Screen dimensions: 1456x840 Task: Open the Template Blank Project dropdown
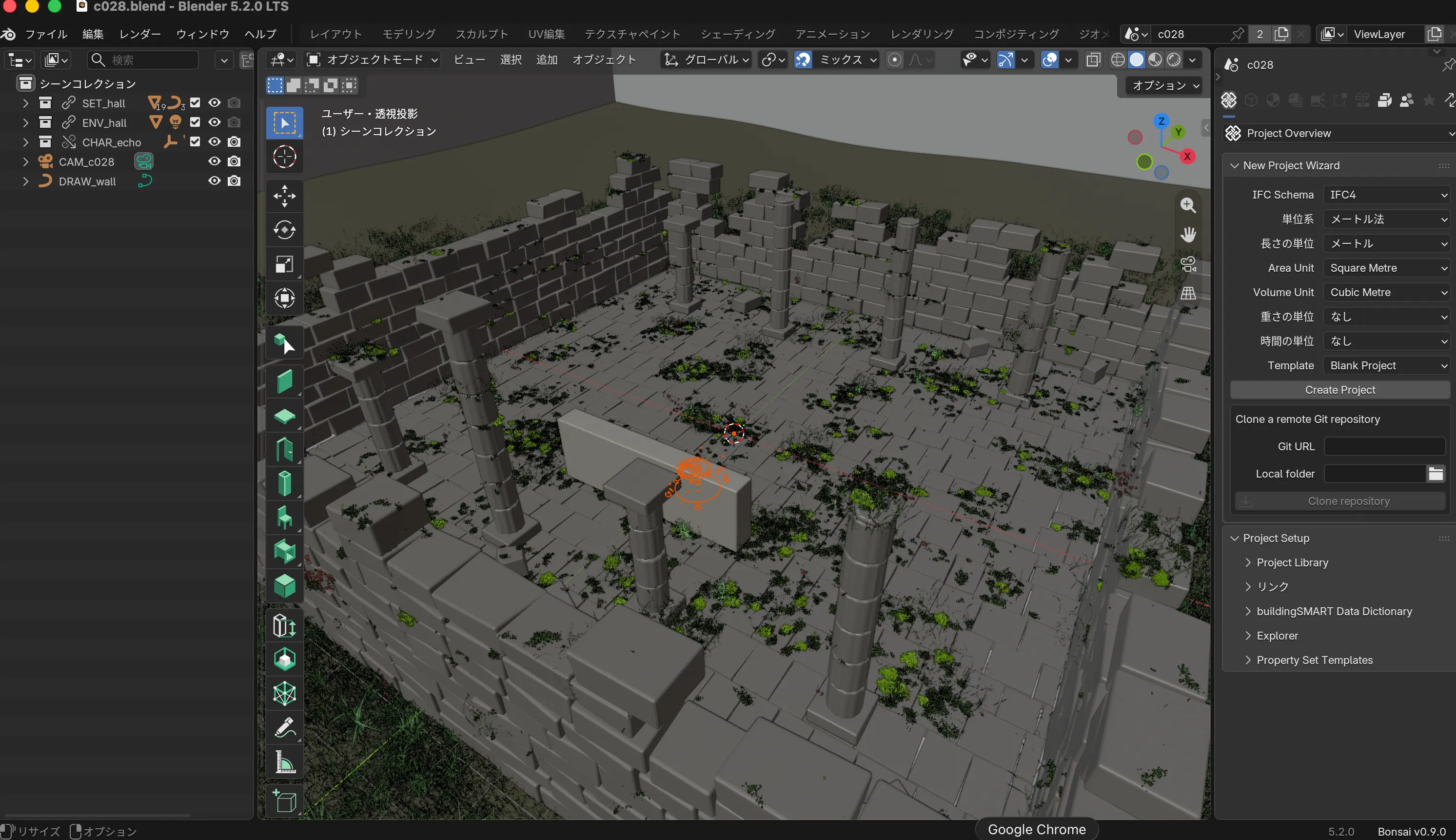[1387, 366]
